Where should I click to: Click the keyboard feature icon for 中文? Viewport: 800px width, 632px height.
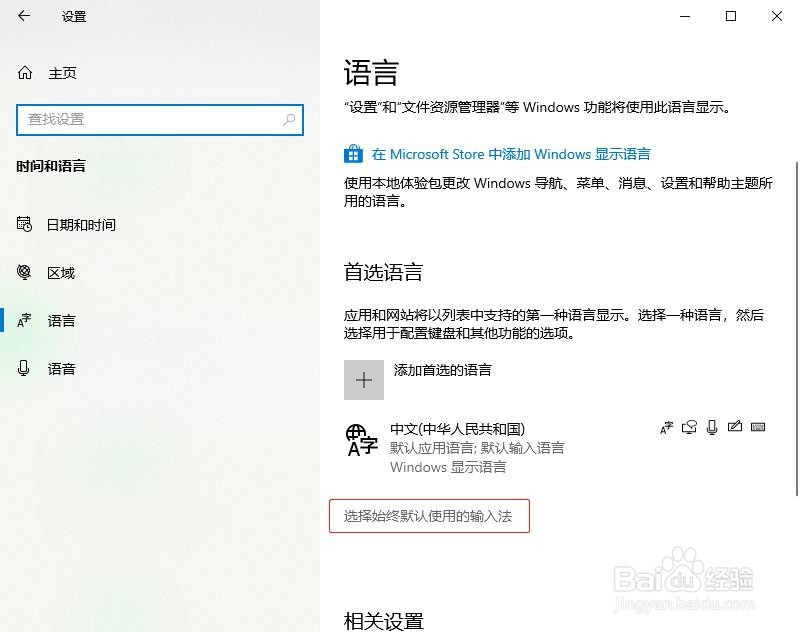[x=758, y=427]
